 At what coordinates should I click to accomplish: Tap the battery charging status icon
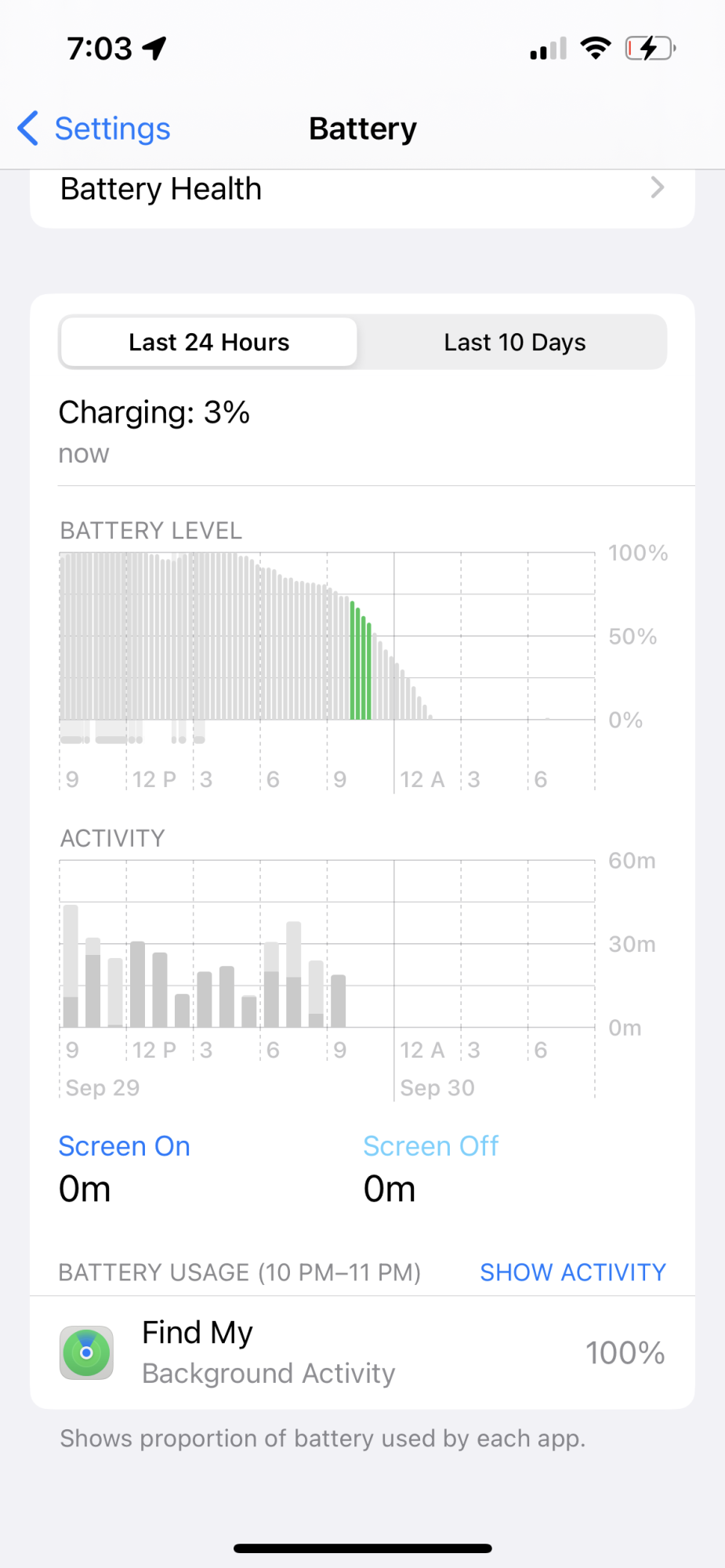(x=650, y=49)
